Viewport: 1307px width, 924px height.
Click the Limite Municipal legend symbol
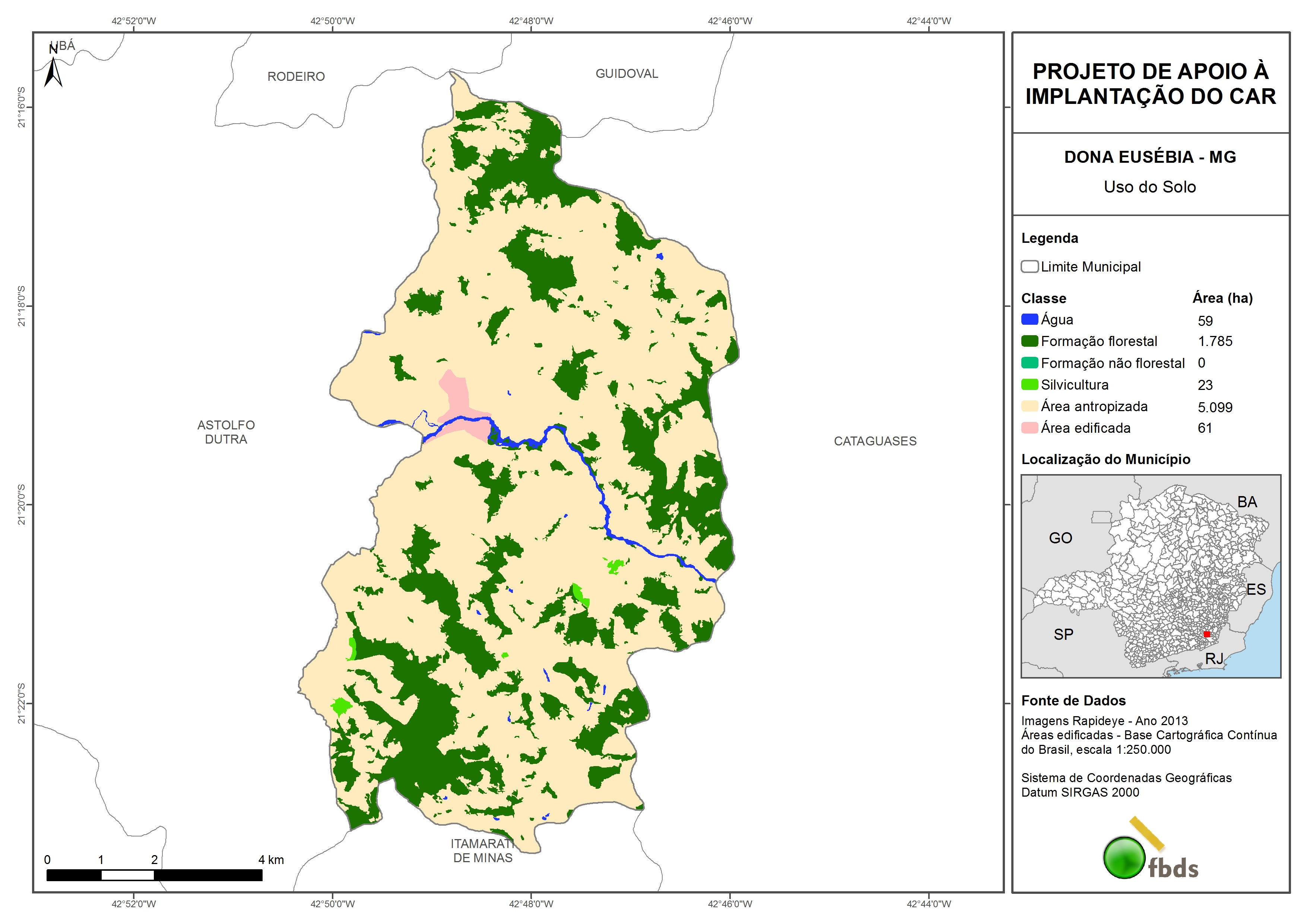click(x=1029, y=266)
